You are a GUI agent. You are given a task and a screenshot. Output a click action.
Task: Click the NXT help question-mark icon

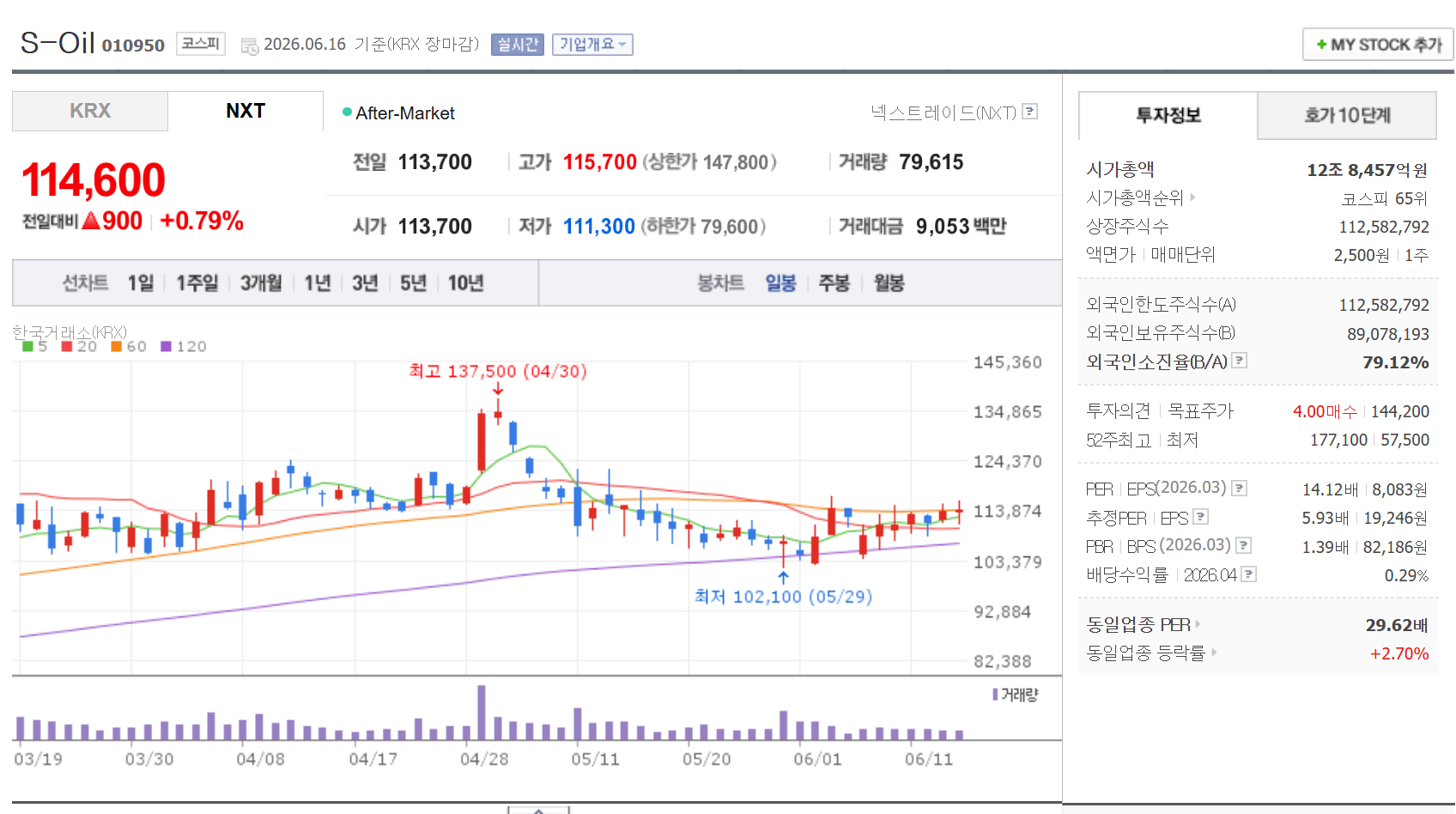click(x=1030, y=112)
